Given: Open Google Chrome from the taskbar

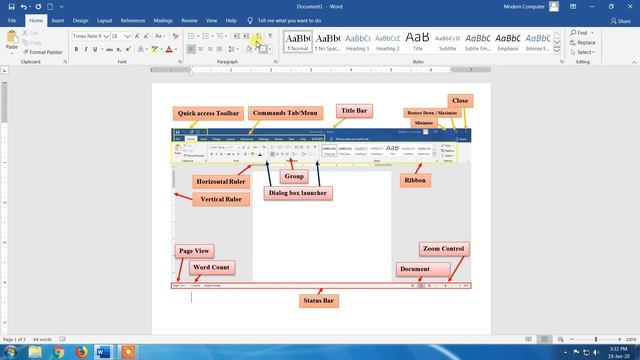Looking at the screenshot, I should click(x=58, y=351).
